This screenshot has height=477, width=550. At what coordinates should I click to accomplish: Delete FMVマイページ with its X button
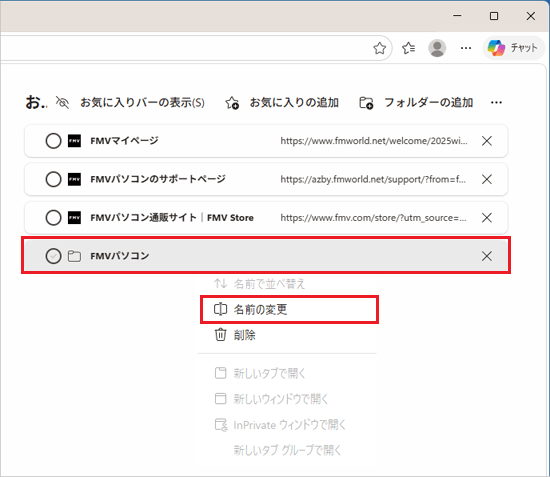click(487, 141)
